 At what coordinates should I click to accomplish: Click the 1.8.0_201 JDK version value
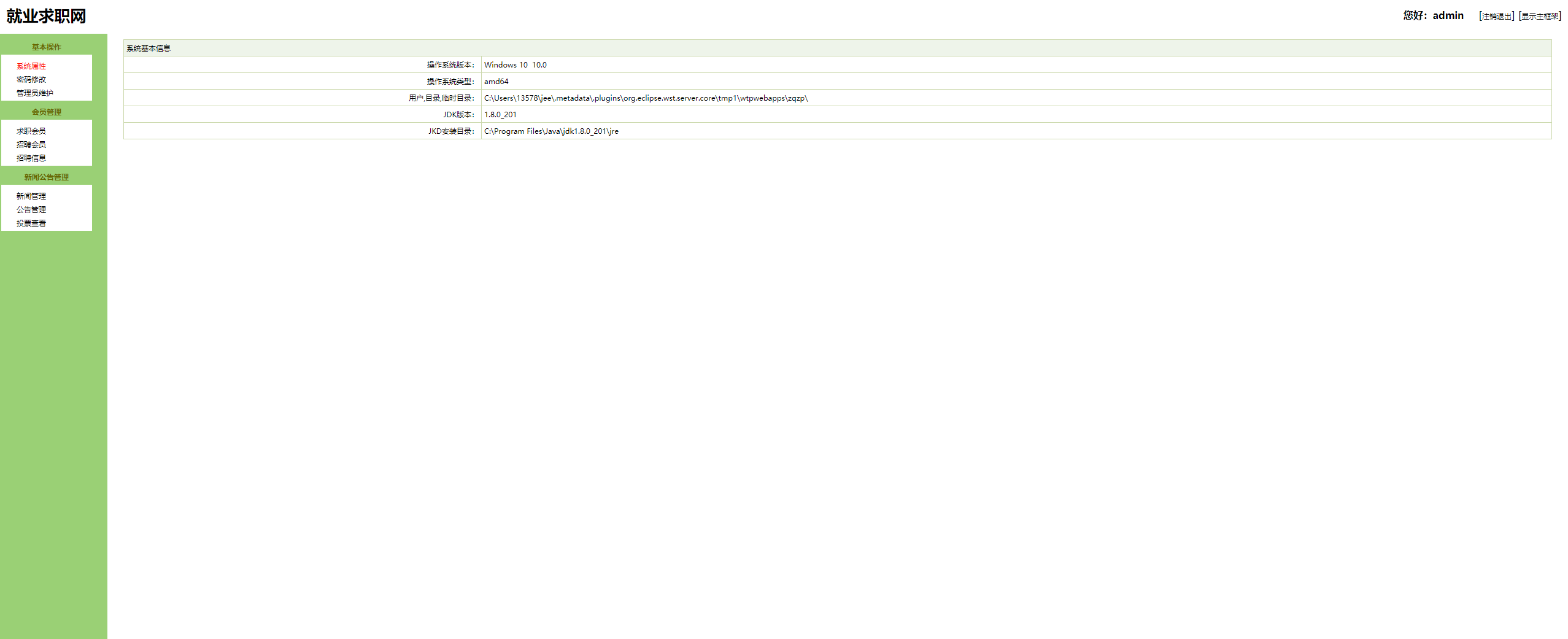[500, 115]
